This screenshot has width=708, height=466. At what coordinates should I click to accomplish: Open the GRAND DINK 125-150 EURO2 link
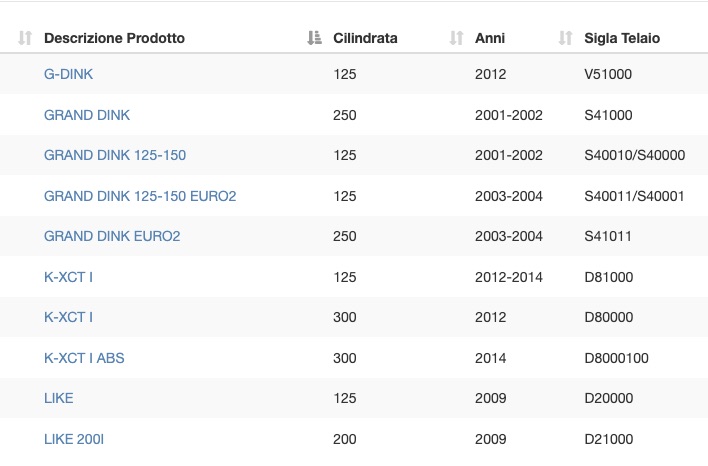[140, 196]
